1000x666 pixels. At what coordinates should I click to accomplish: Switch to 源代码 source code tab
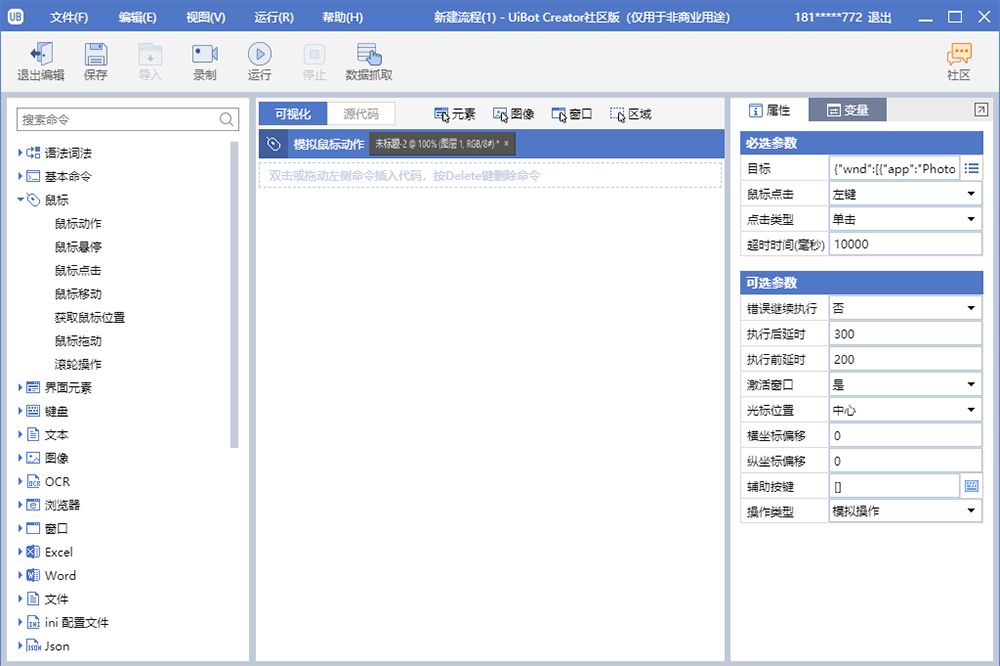point(361,114)
